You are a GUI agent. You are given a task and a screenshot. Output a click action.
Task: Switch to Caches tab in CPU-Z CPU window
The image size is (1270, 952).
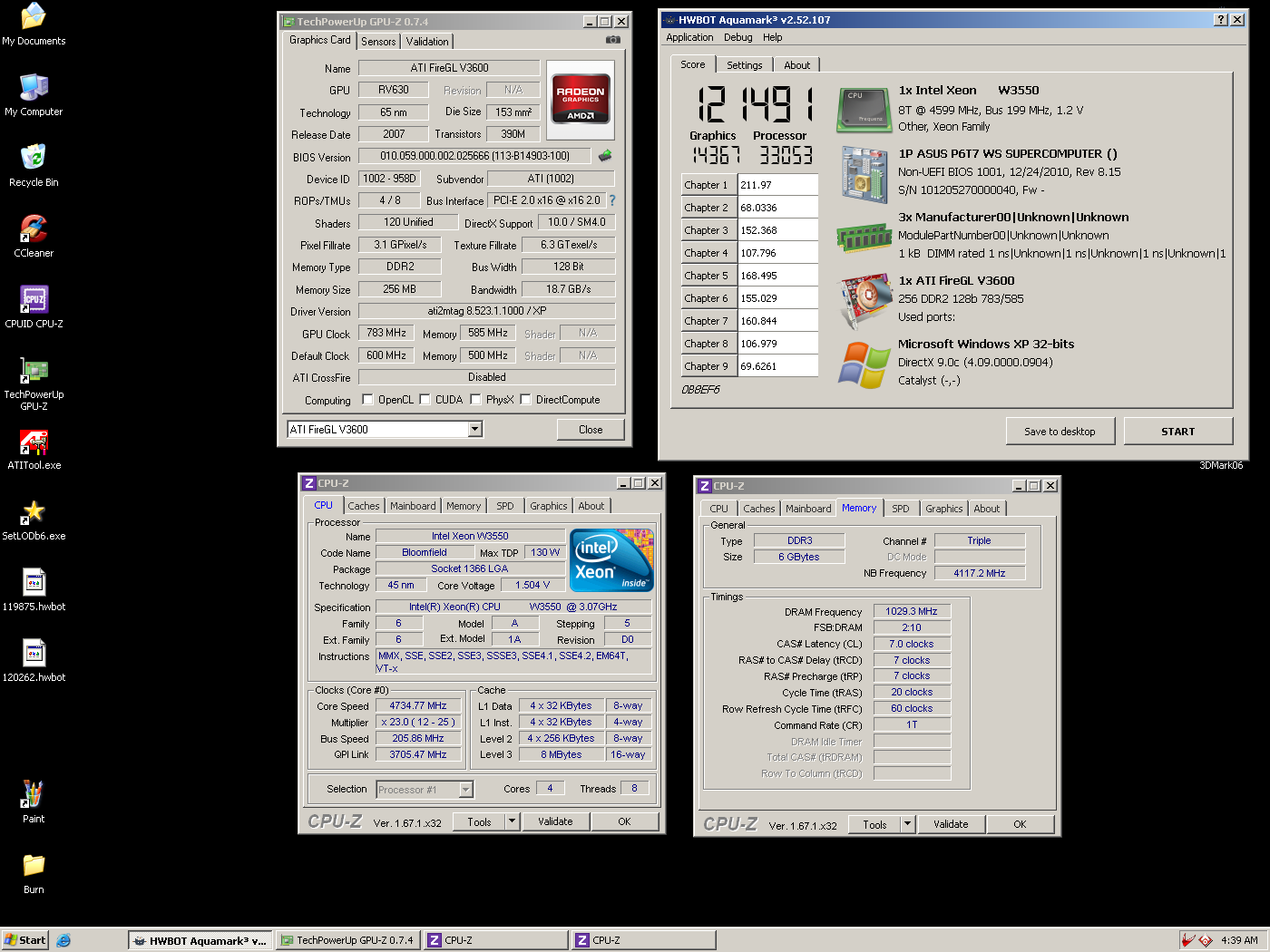(364, 506)
